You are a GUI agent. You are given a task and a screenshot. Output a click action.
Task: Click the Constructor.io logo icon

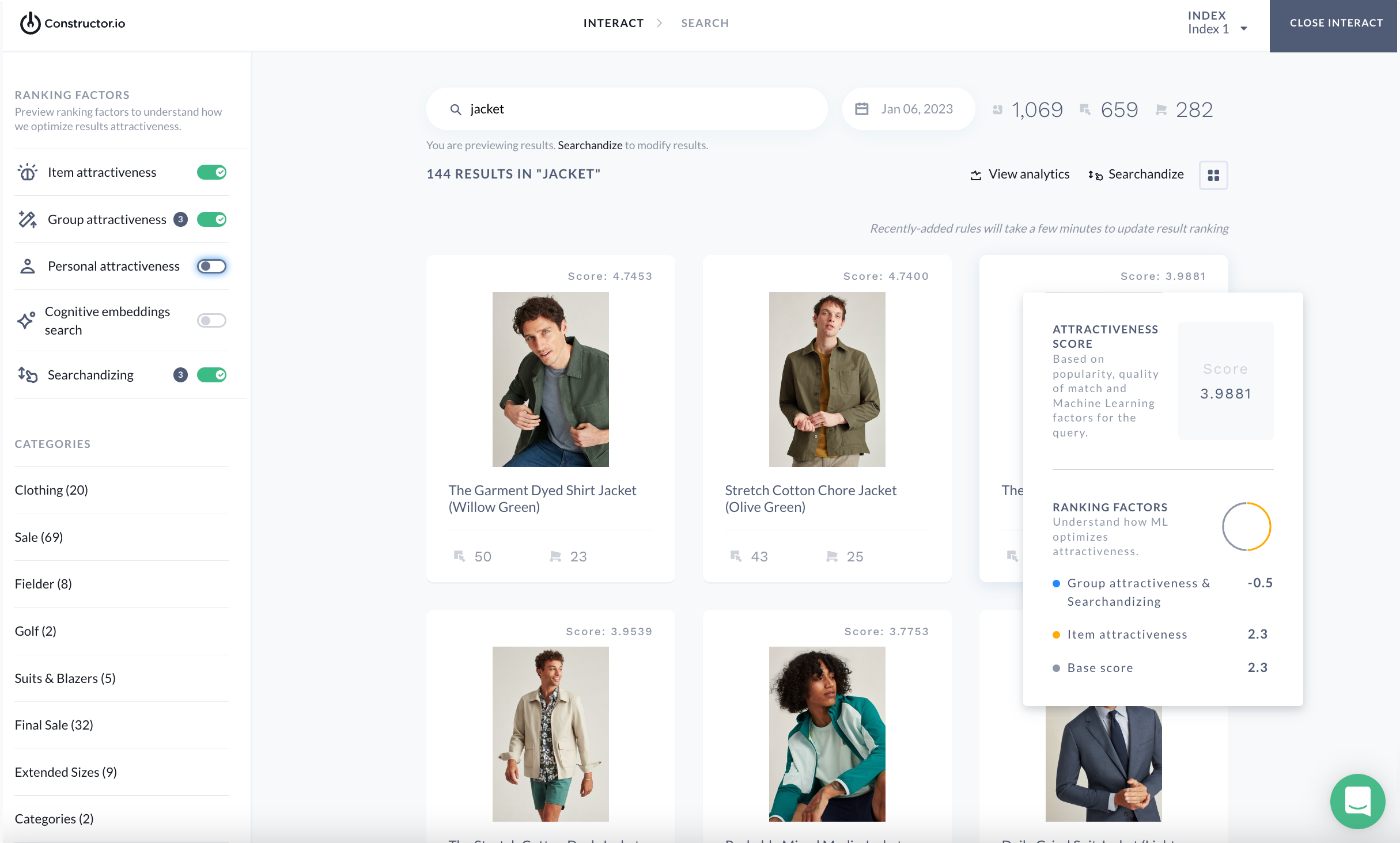pyautogui.click(x=30, y=23)
